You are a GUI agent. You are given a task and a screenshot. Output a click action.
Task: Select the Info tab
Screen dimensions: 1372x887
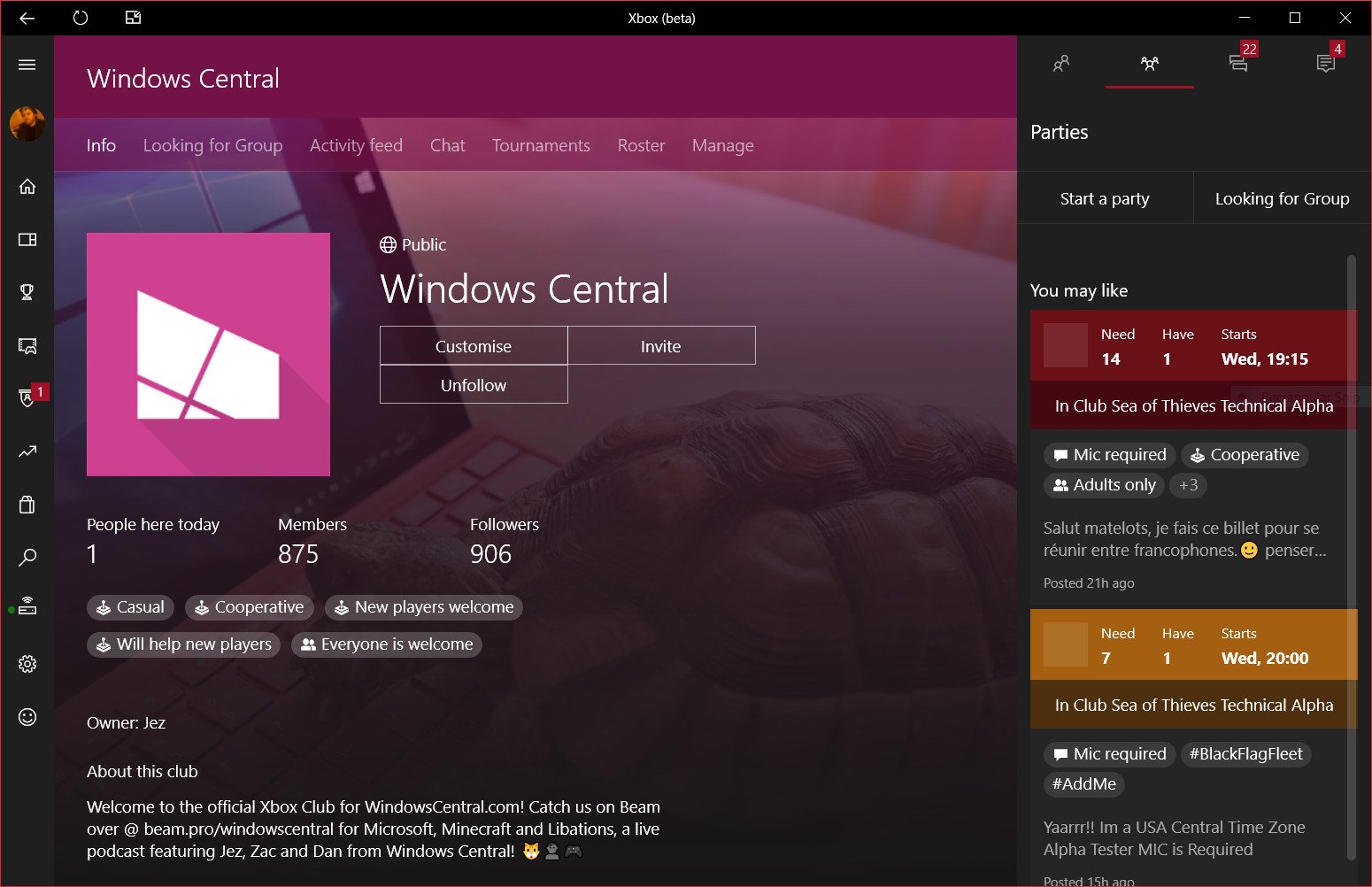click(x=101, y=145)
